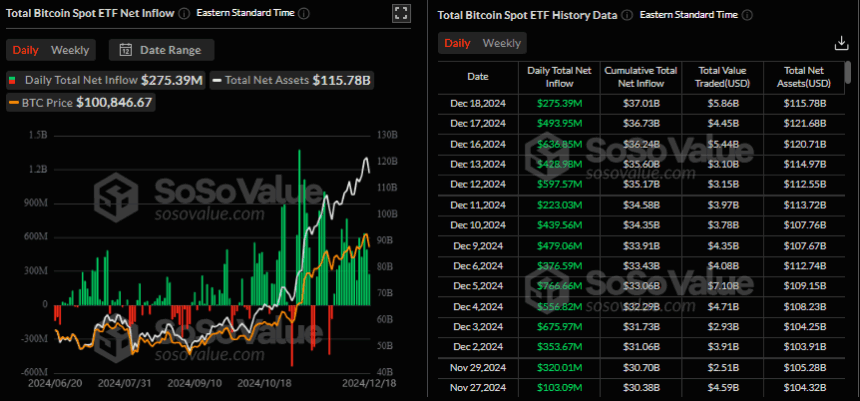Click the info icon beside Total Bitcoin Spot ETF Net Inflow
The image size is (860, 401).
click(185, 13)
